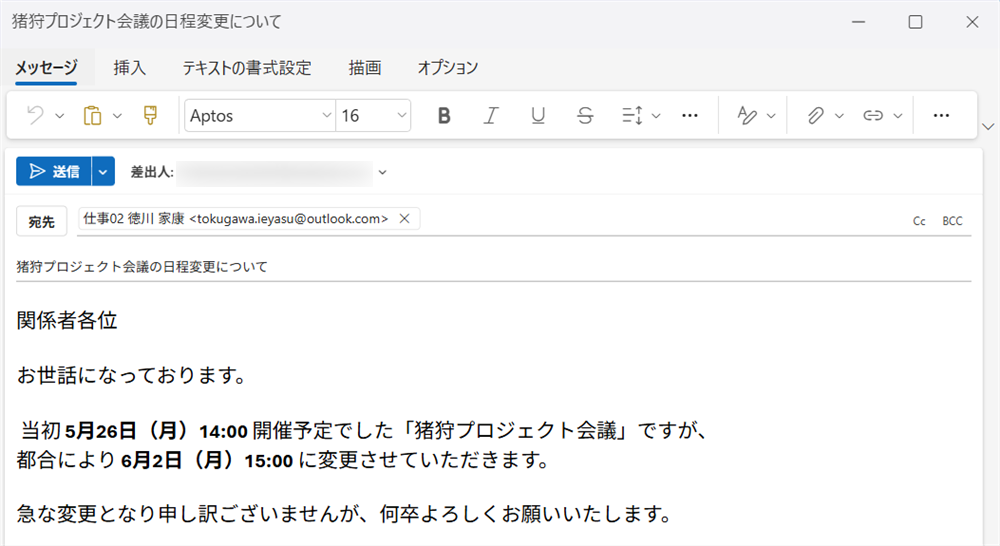Click the line spacing icon

(x=632, y=116)
